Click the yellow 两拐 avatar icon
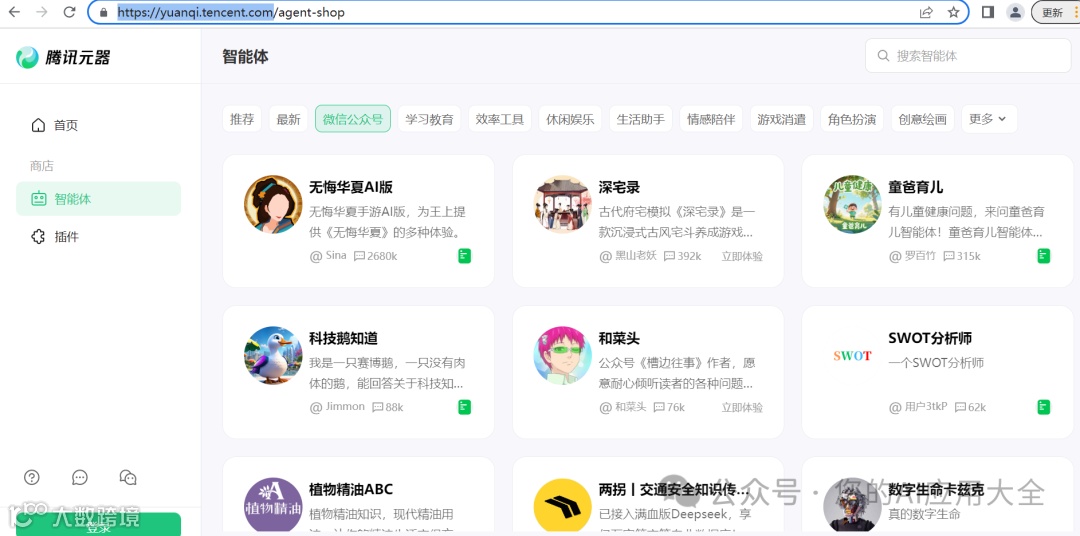This screenshot has width=1080, height=536. pos(563,505)
